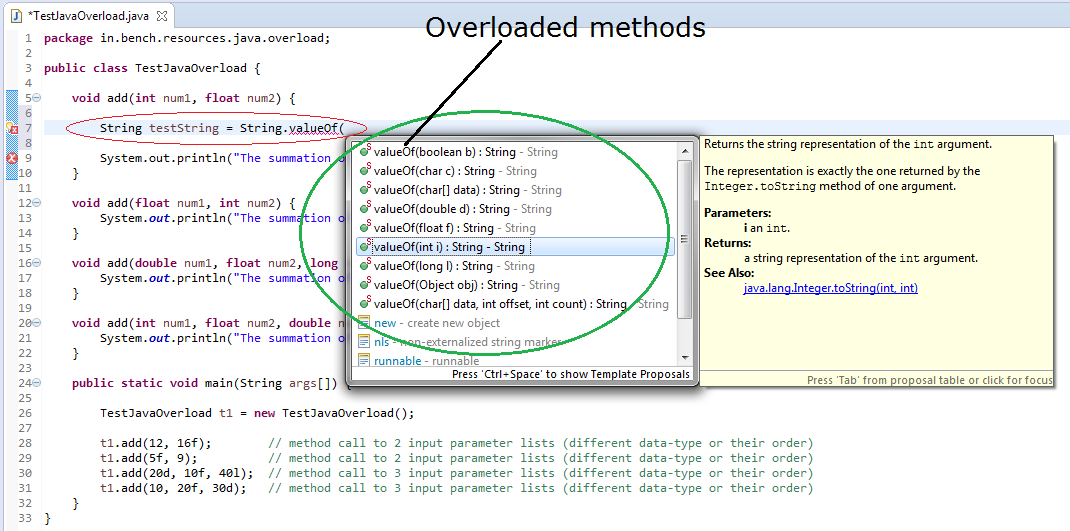The height and width of the screenshot is (531, 1070).
Task: Click the 't1.add(5f, 9);' statement
Action: pyautogui.click(x=149, y=459)
